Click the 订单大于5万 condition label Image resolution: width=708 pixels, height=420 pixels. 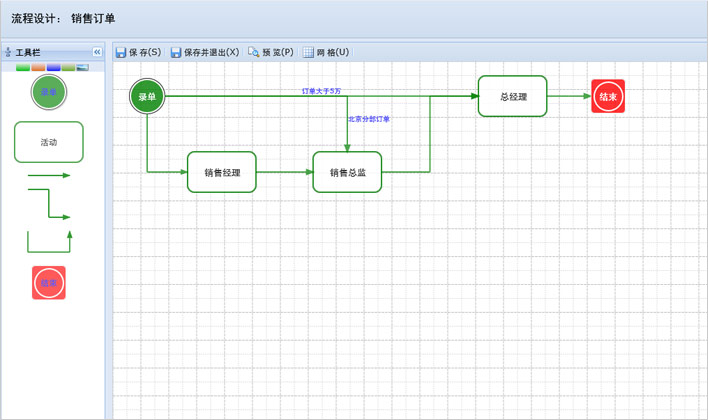(321, 91)
